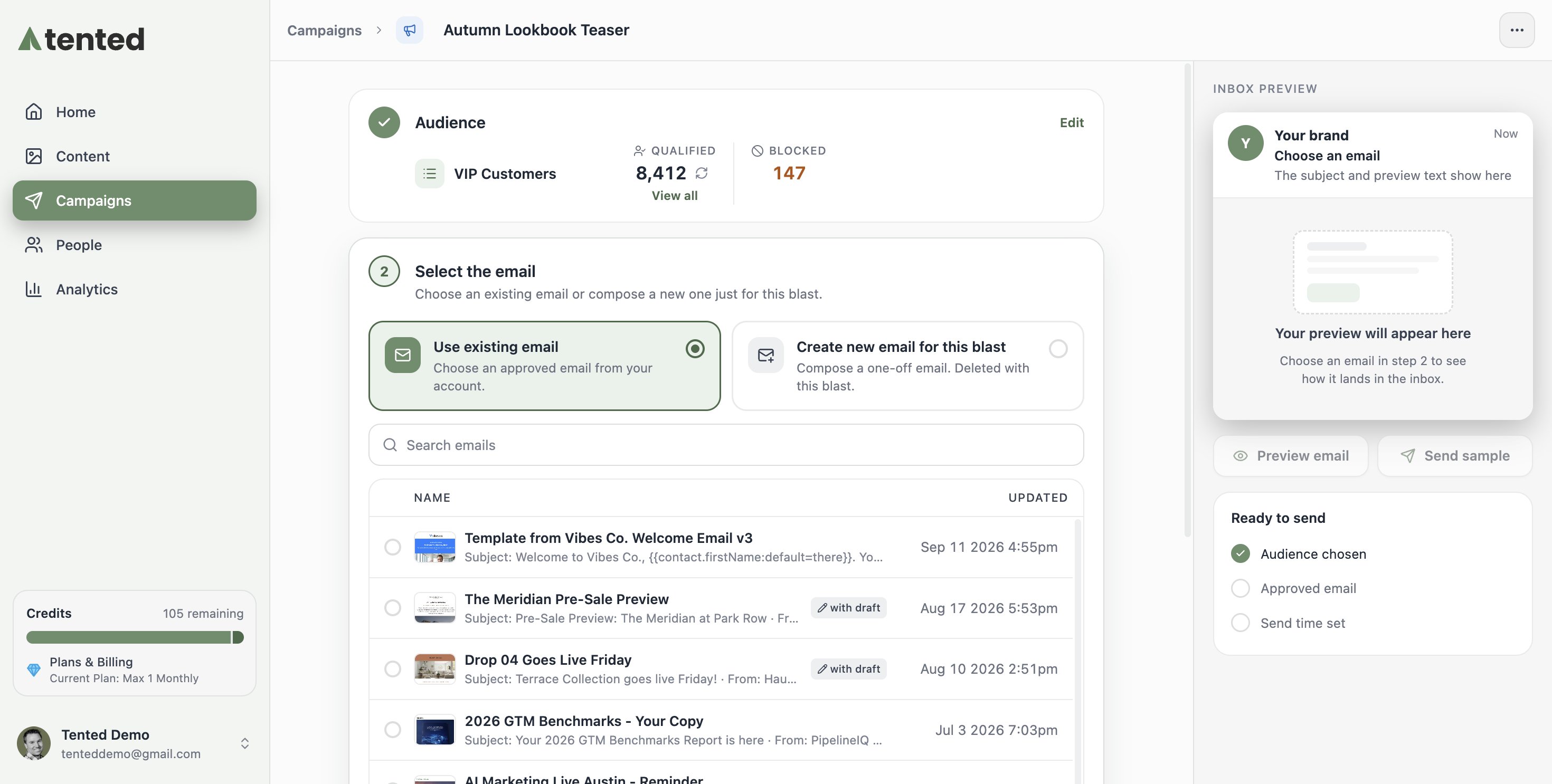Select The Meridian Pre-Sale Preview radio

click(392, 608)
